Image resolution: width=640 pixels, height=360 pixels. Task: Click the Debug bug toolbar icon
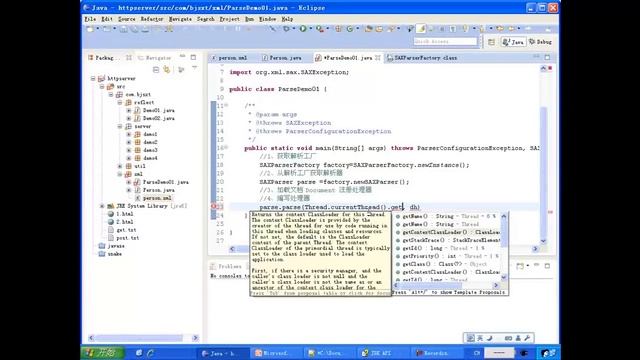click(286, 29)
